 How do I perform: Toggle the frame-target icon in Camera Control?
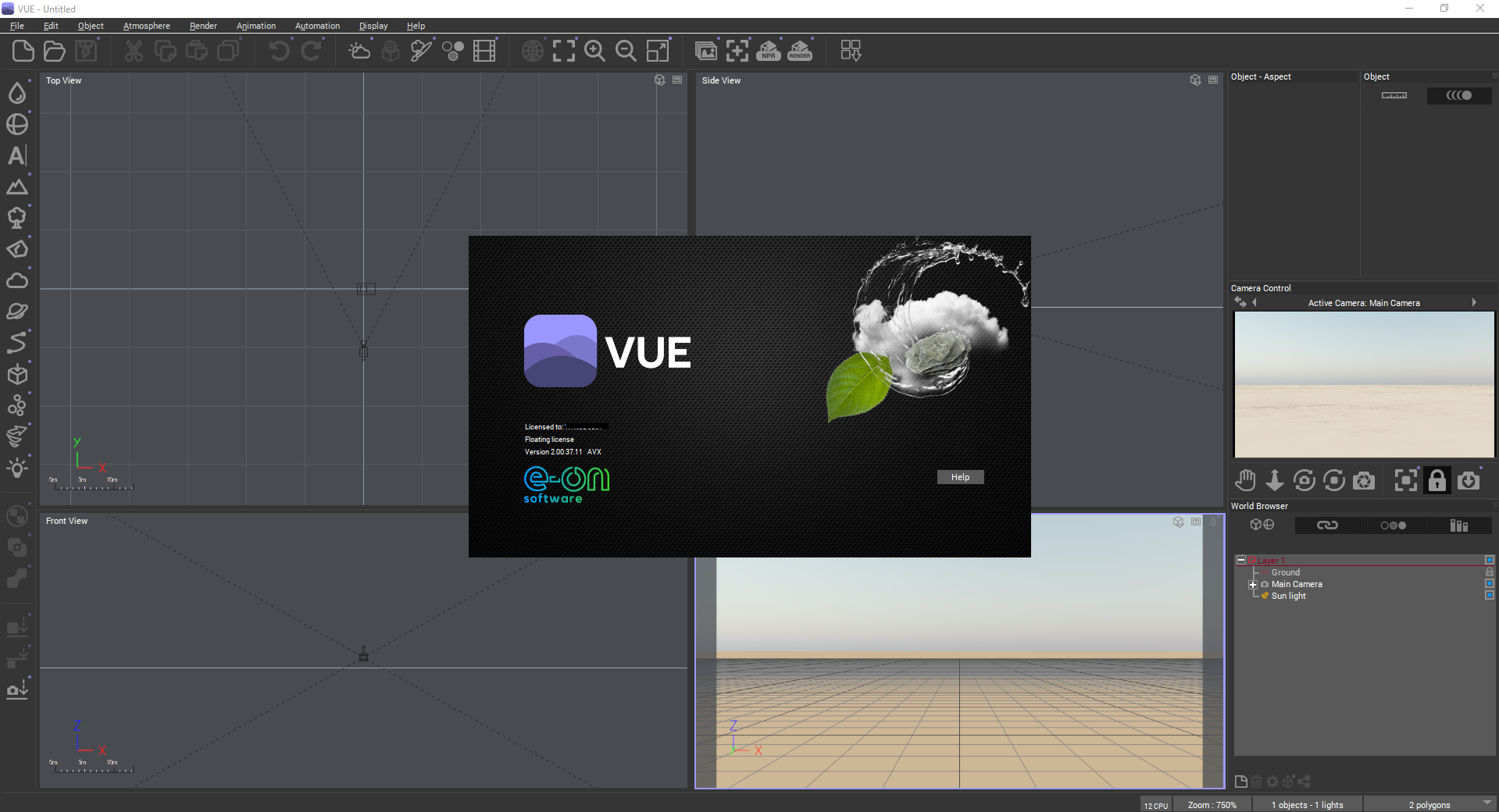click(1406, 480)
